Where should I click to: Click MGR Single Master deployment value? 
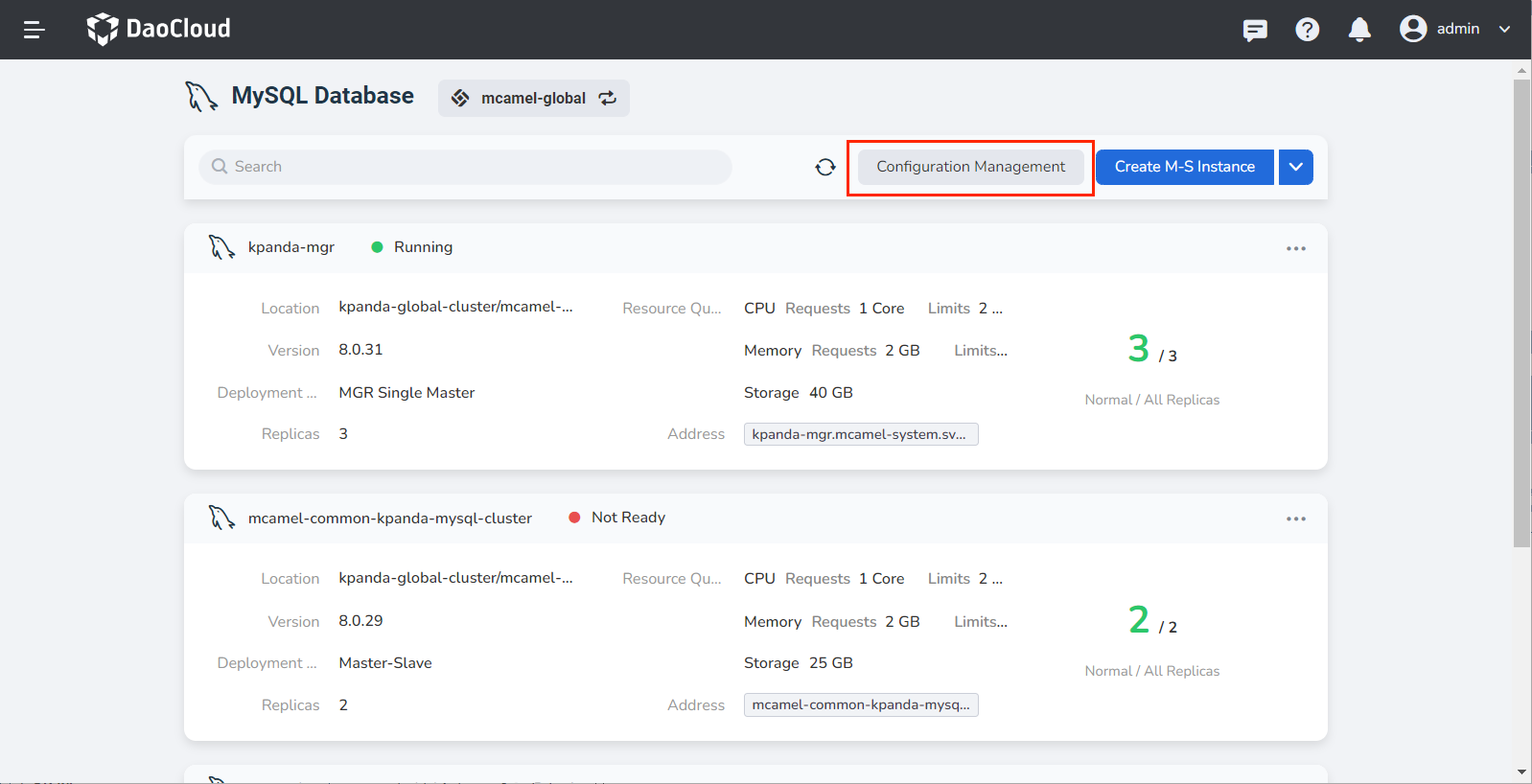click(x=406, y=393)
